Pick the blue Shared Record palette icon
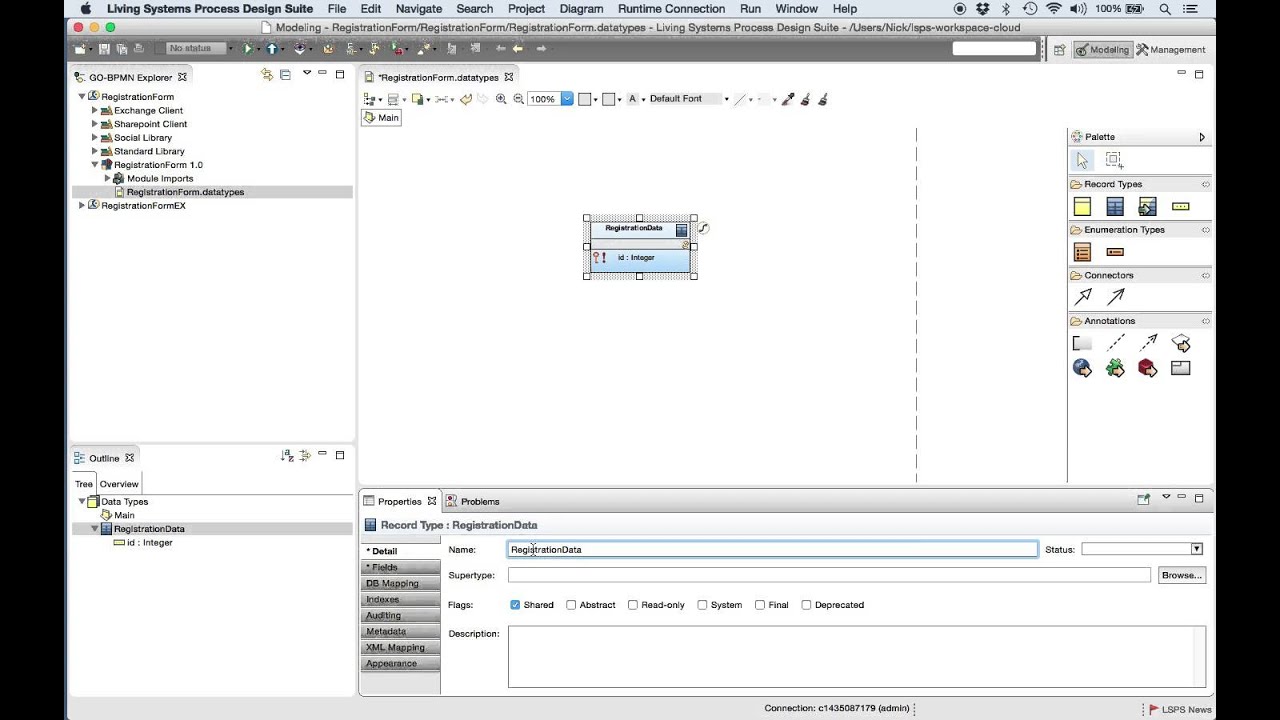Image resolution: width=1280 pixels, height=720 pixels. (x=1115, y=206)
